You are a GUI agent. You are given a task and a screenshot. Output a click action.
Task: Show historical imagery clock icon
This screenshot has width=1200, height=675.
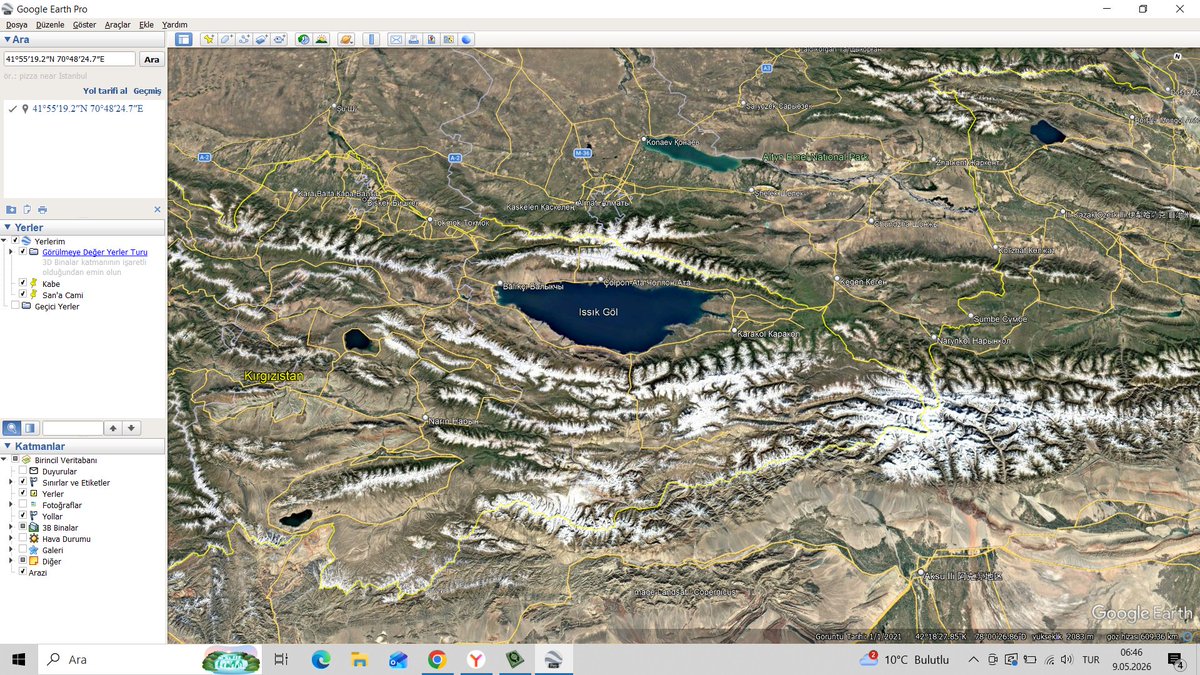(303, 39)
